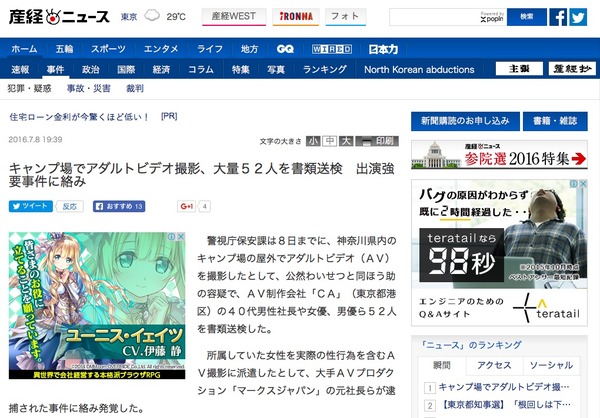
Task: Click the G+1 share button
Action: 186,206
